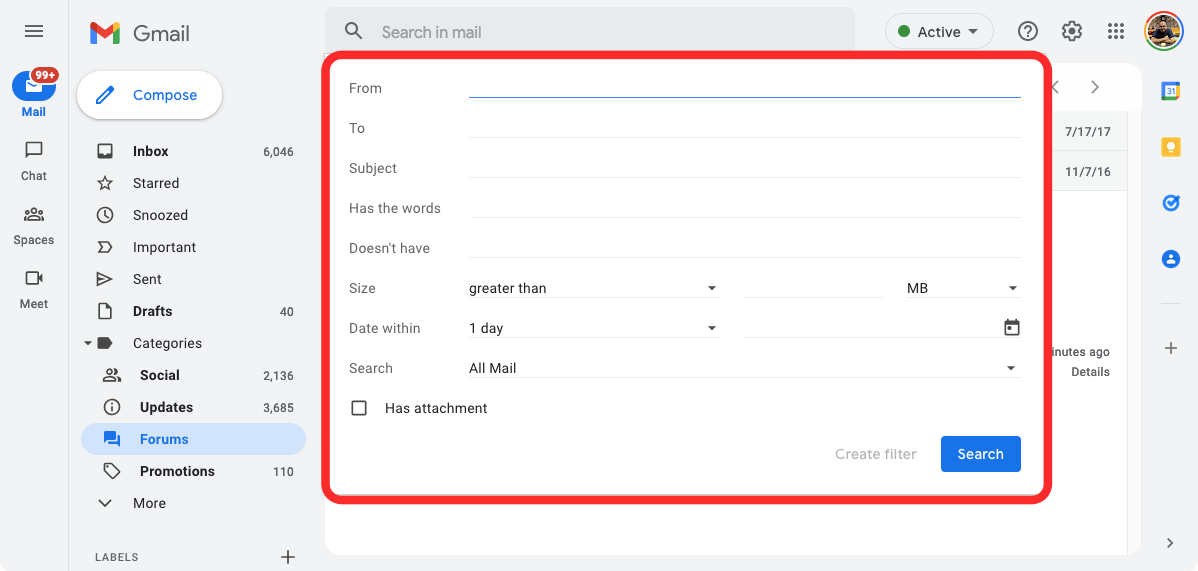
Task: Open Google Tasks in side panel
Action: tap(1170, 203)
